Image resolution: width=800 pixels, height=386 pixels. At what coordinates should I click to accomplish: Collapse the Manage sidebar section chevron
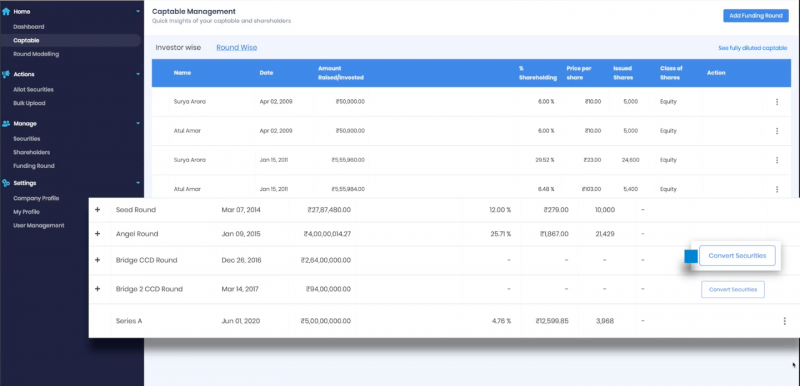point(138,123)
